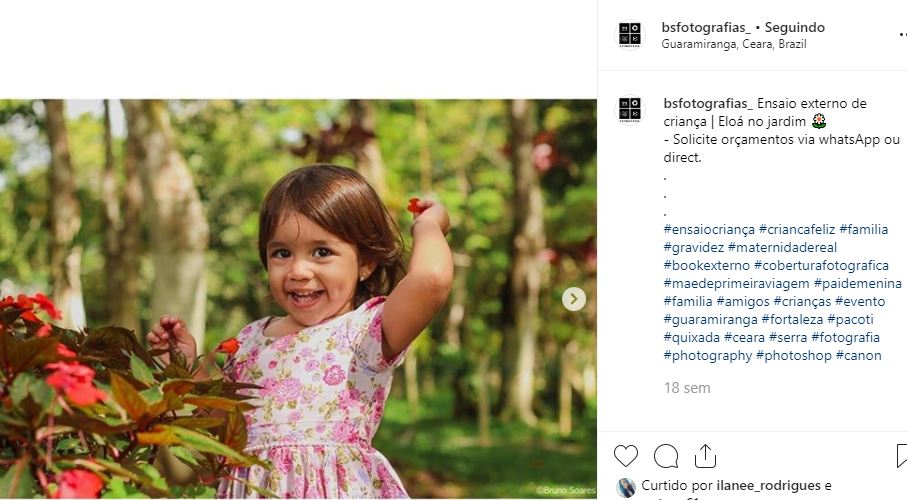907x500 pixels.
Task: Click the caption's bsfotografias_ avatar
Action: pyautogui.click(x=630, y=109)
